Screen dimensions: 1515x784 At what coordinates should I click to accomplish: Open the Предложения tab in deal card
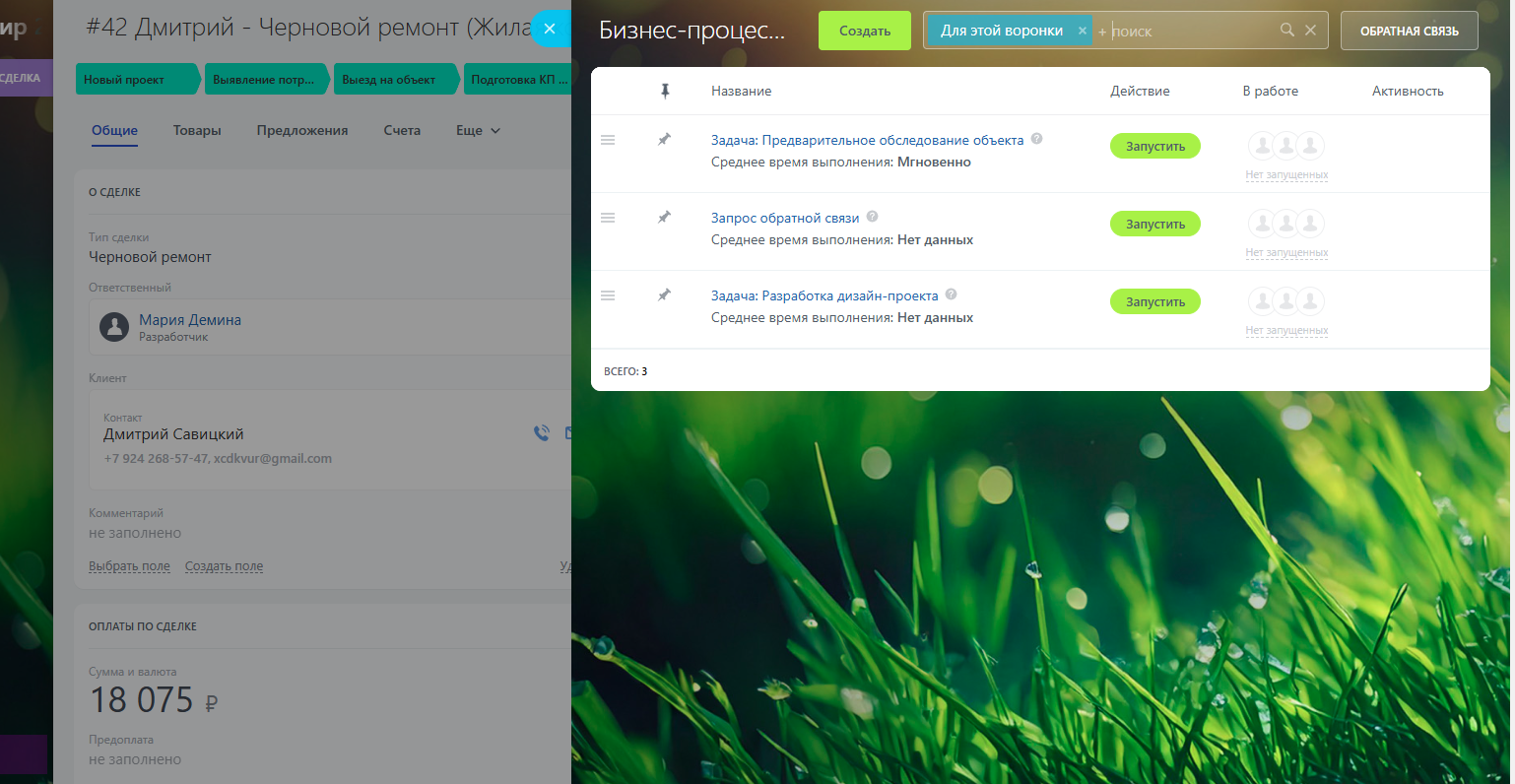[302, 130]
